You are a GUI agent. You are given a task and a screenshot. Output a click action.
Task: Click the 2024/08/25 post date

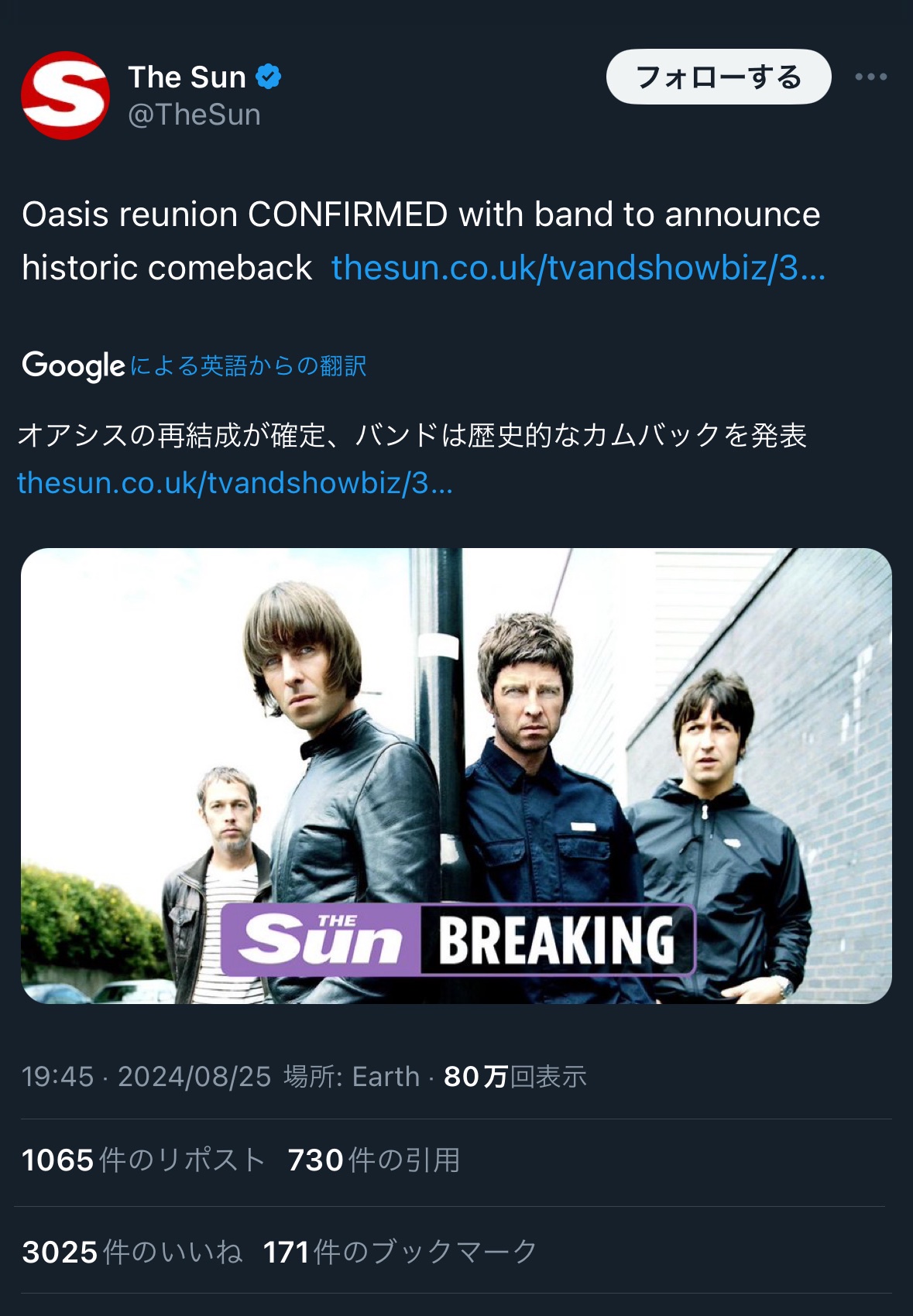pyautogui.click(x=194, y=1077)
